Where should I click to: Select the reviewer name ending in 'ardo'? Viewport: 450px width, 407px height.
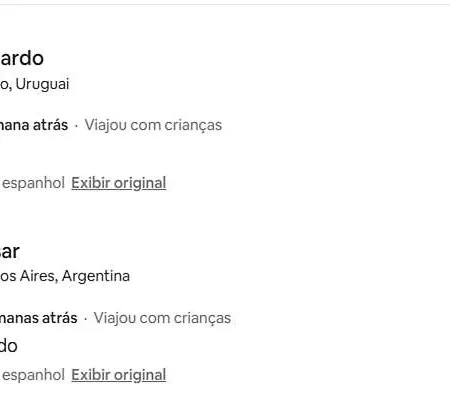(22, 58)
